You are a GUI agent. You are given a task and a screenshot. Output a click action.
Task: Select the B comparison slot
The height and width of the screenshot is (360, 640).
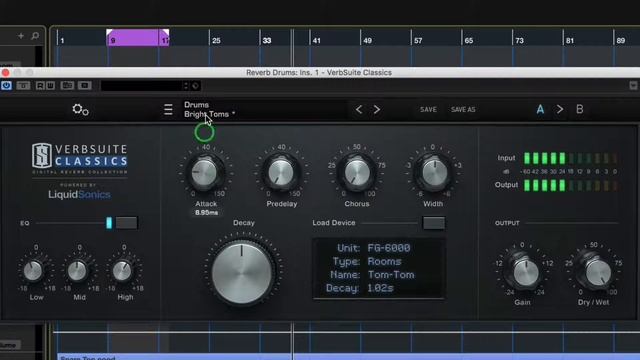click(x=579, y=109)
